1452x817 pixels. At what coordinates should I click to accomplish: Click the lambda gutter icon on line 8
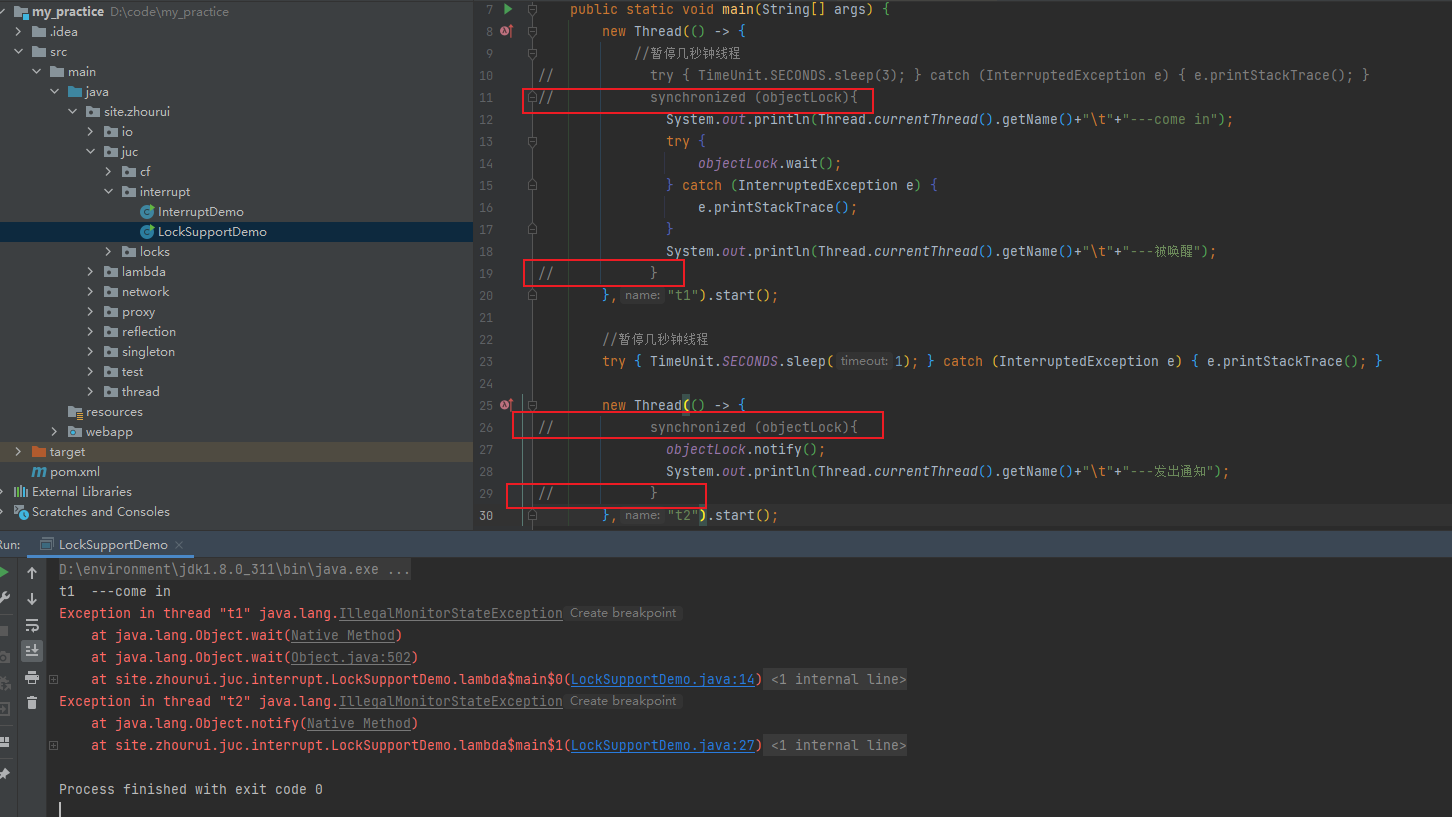tap(506, 31)
